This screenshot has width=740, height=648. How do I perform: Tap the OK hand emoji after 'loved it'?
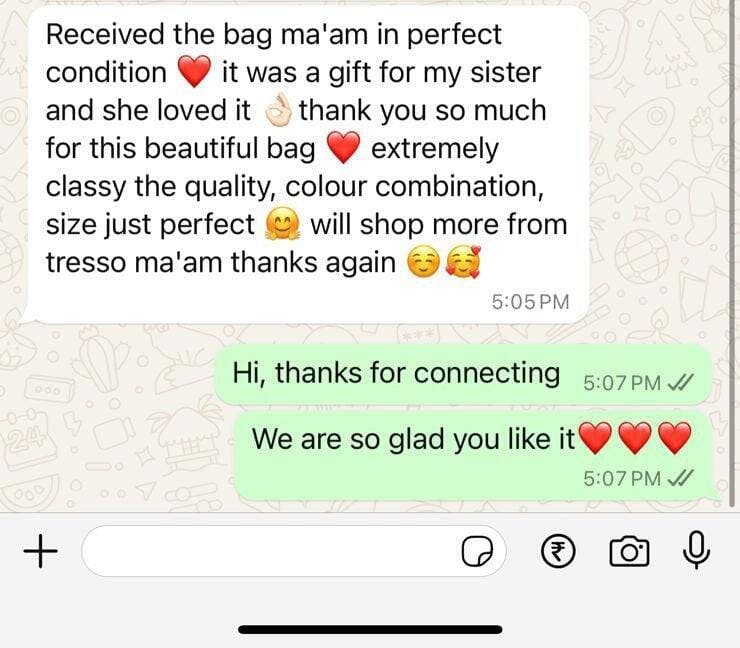point(278,110)
